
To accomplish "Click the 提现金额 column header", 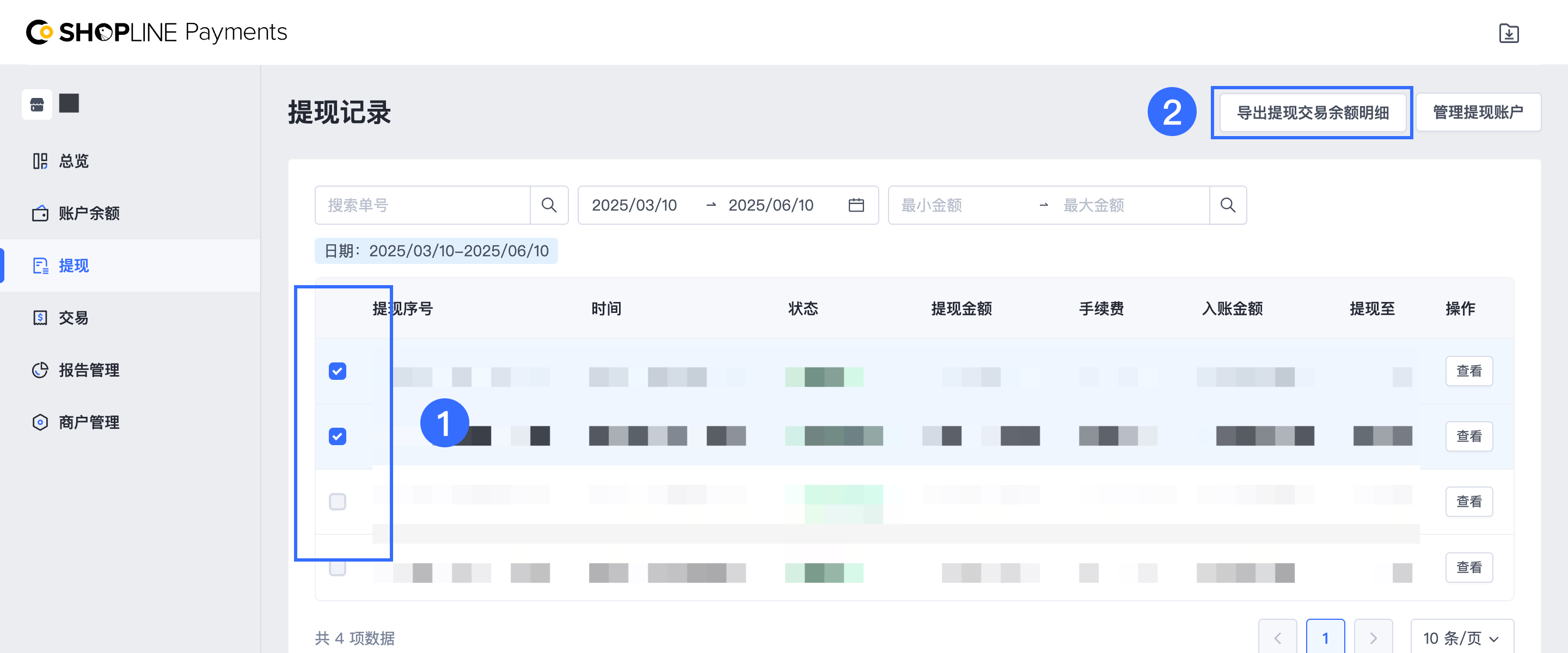I will click(x=961, y=309).
